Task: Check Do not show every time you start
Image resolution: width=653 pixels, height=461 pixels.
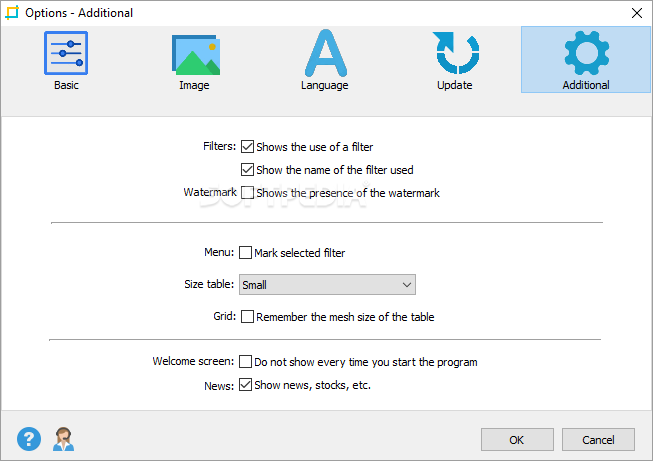Action: 245,361
